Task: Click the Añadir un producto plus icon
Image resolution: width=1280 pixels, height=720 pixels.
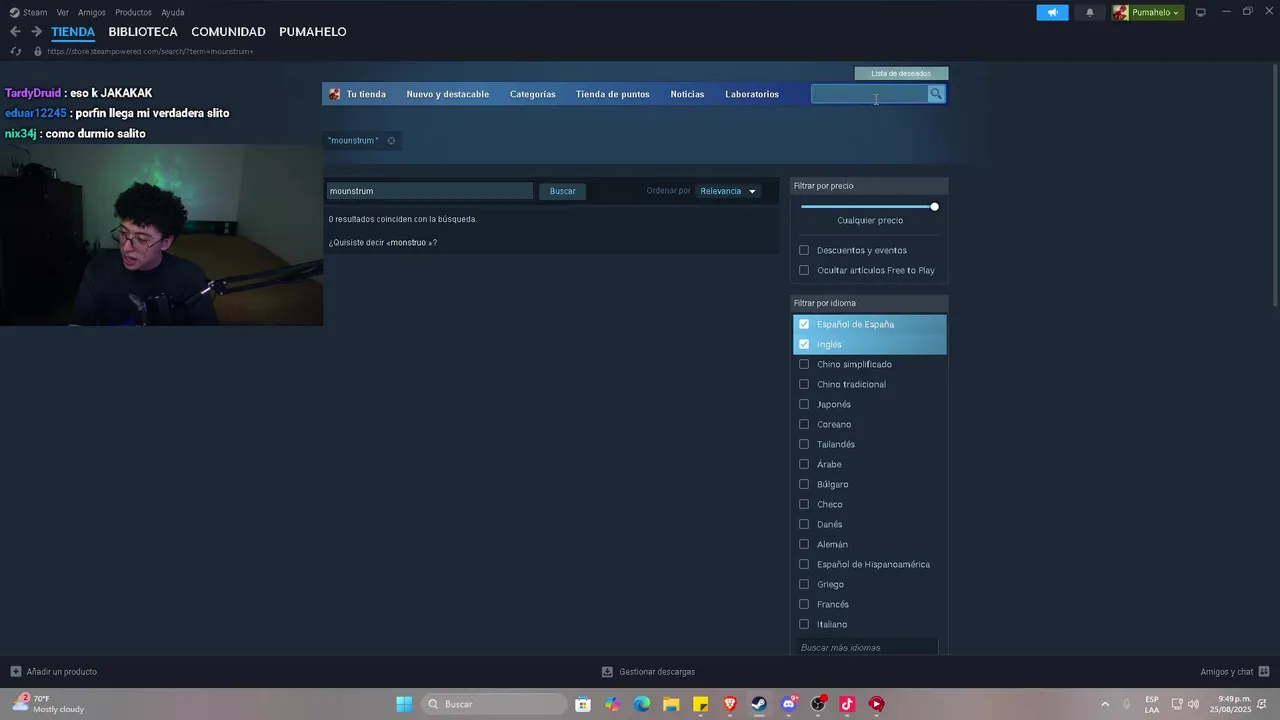Action: (x=15, y=672)
